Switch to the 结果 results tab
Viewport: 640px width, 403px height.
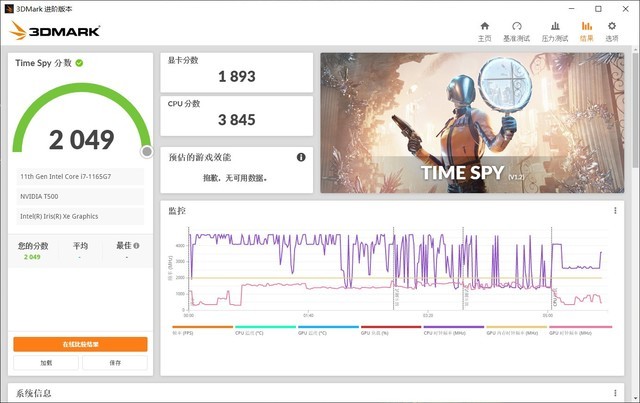pyautogui.click(x=587, y=31)
